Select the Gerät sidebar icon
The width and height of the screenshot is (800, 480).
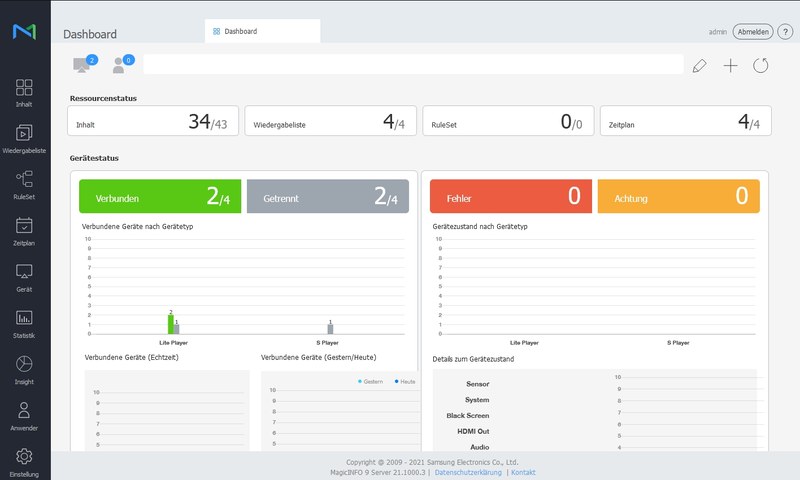click(24, 276)
